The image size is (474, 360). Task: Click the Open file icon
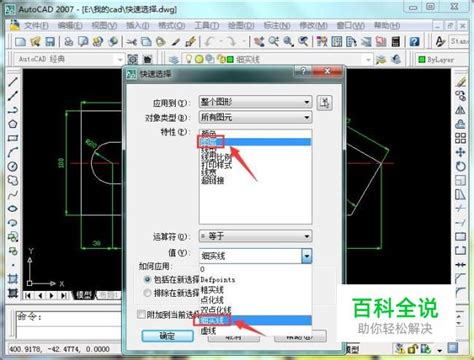(35, 41)
